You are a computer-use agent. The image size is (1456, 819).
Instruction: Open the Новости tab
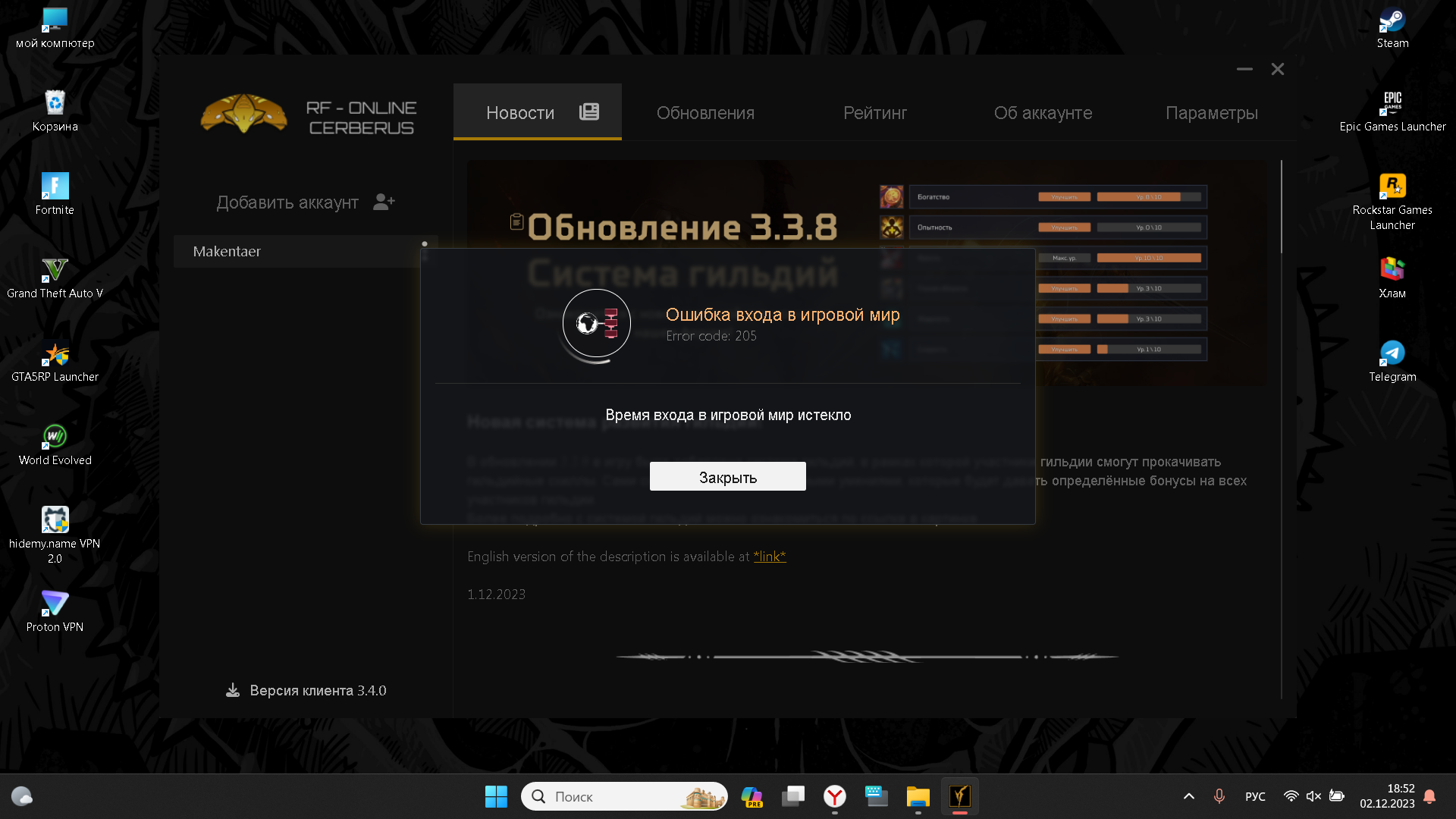538,112
